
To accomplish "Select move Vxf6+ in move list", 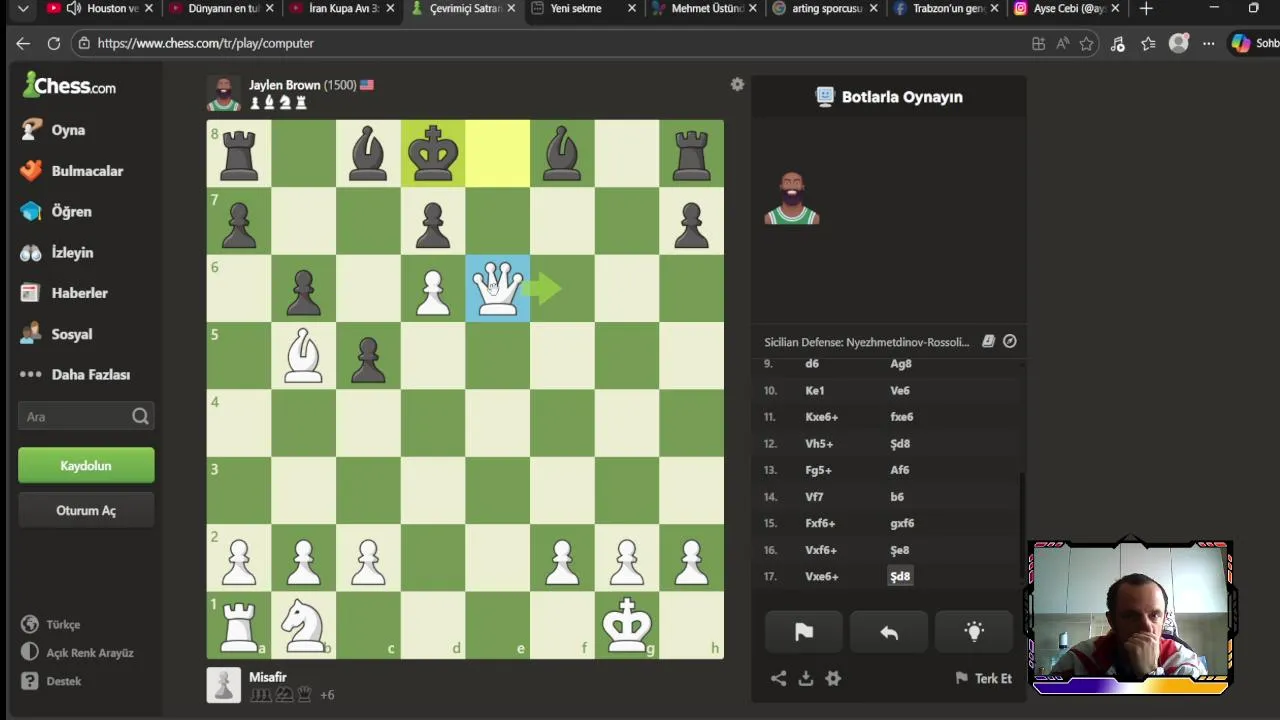I will (821, 550).
